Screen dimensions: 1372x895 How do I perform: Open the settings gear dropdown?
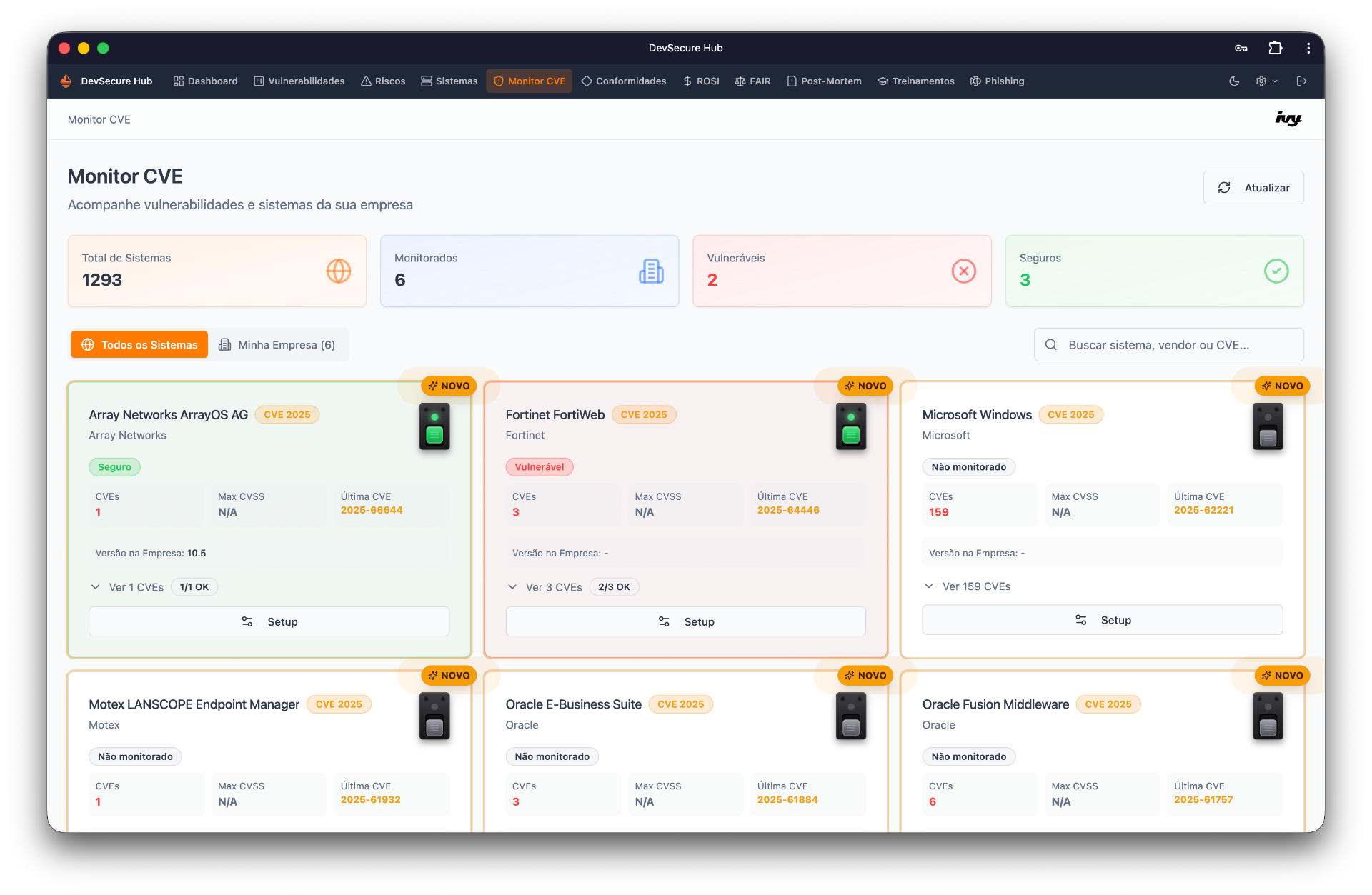(x=1266, y=81)
